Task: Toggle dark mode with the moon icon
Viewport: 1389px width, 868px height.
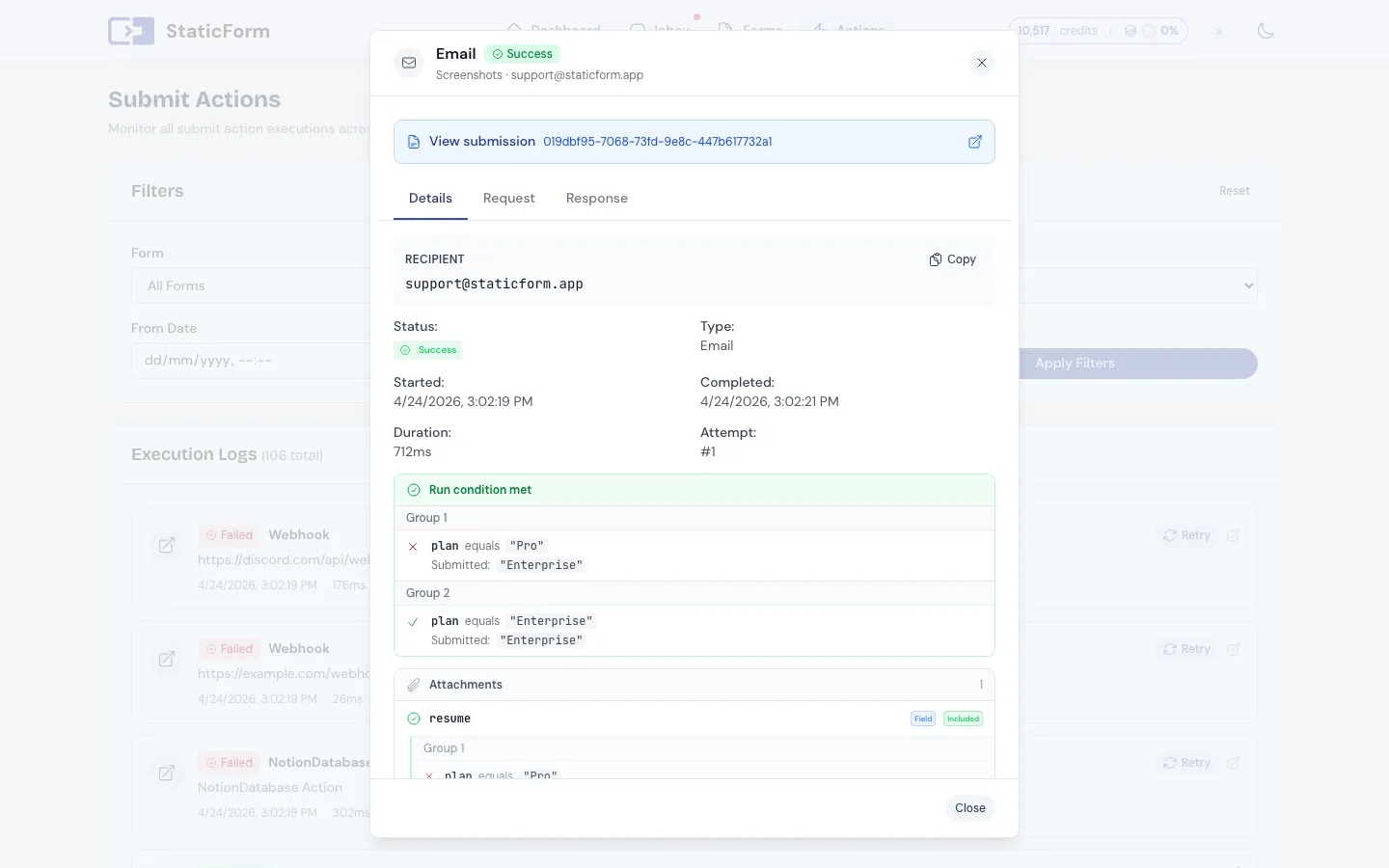Action: pos(1266,31)
